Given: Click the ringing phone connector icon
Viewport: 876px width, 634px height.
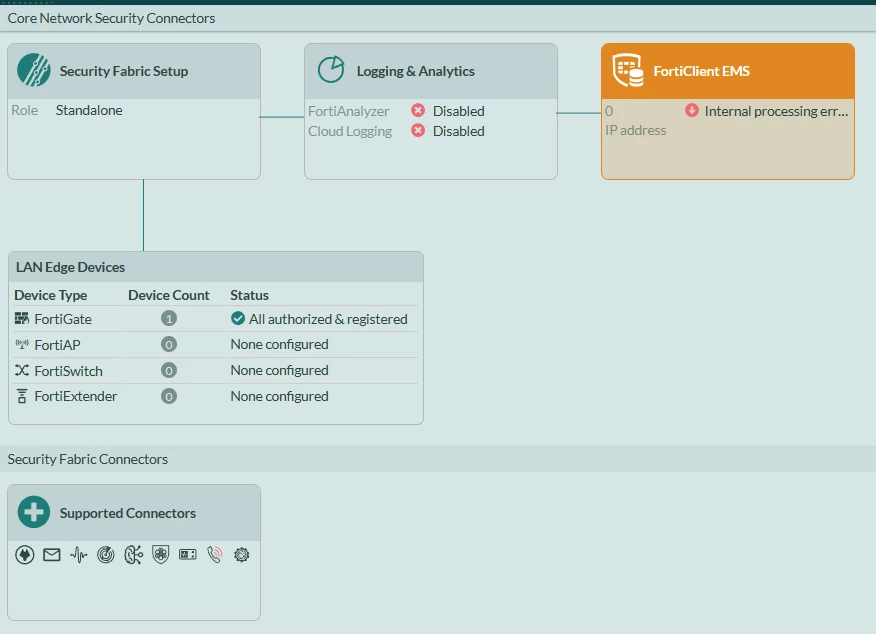Looking at the screenshot, I should (215, 554).
